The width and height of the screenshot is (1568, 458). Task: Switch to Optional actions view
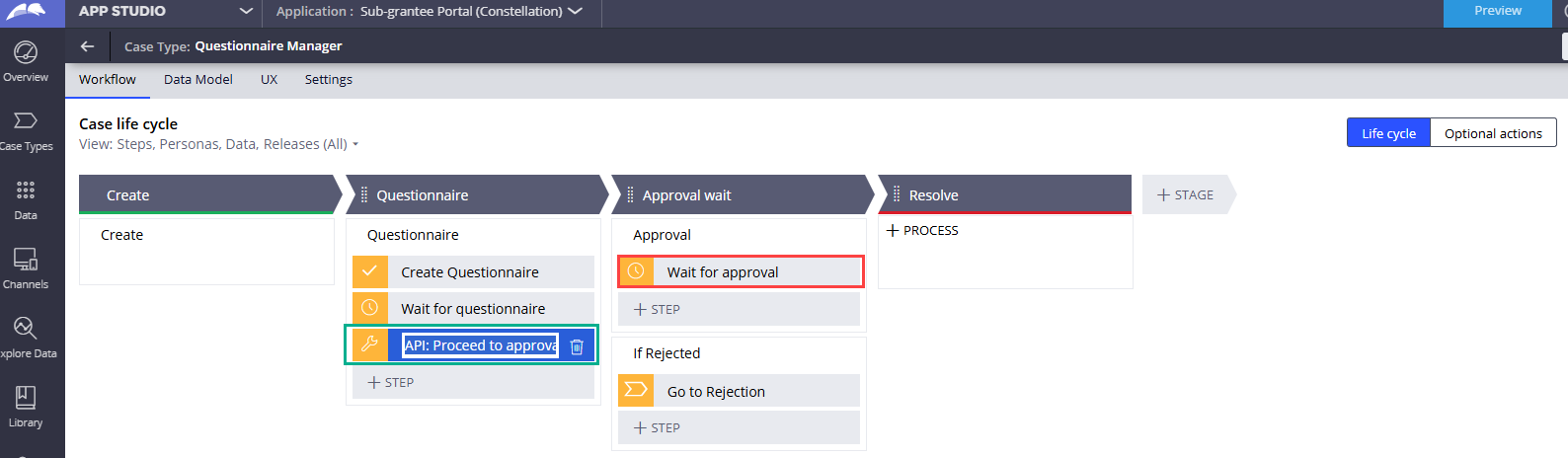pos(1493,133)
